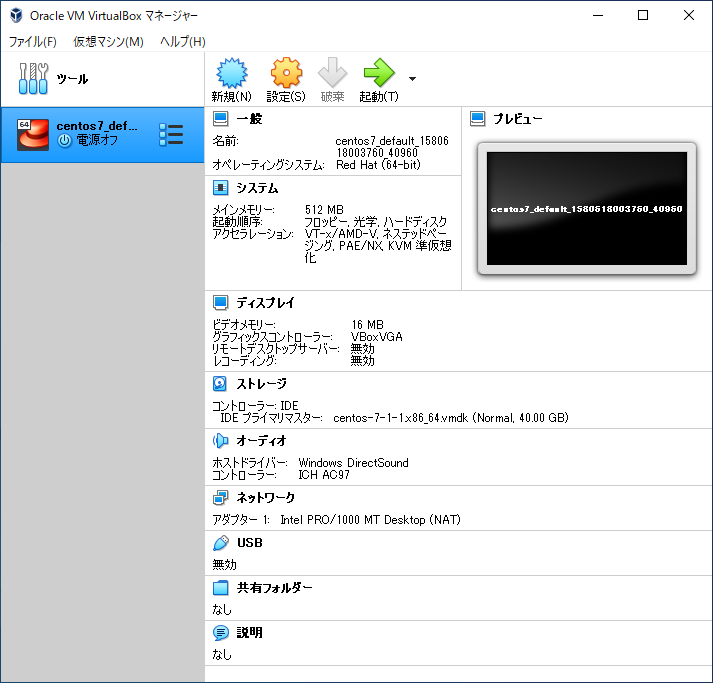Click the システム chip icon

pyautogui.click(x=221, y=188)
